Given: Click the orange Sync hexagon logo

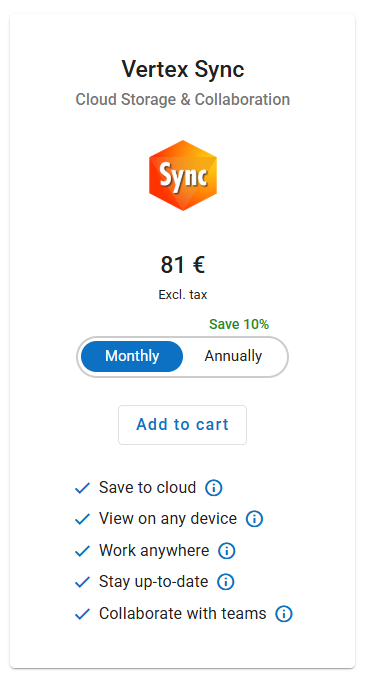Looking at the screenshot, I should 183,176.
